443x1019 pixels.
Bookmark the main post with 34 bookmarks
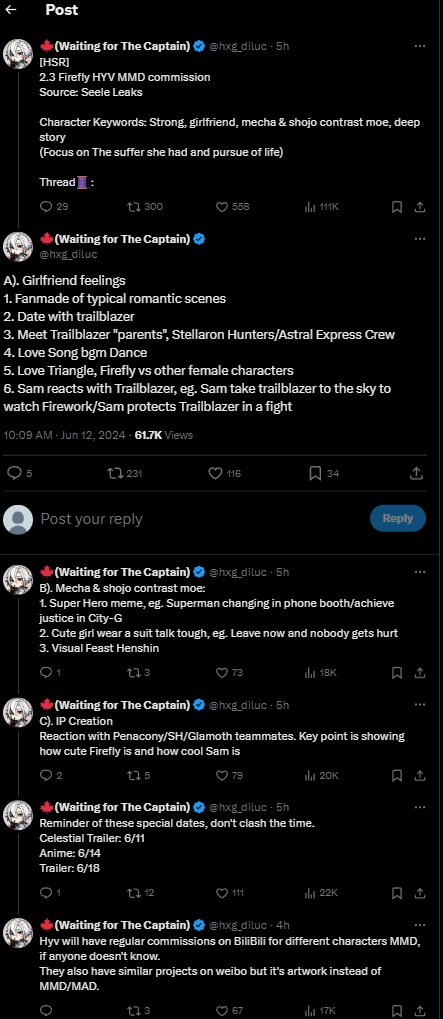(x=323, y=473)
